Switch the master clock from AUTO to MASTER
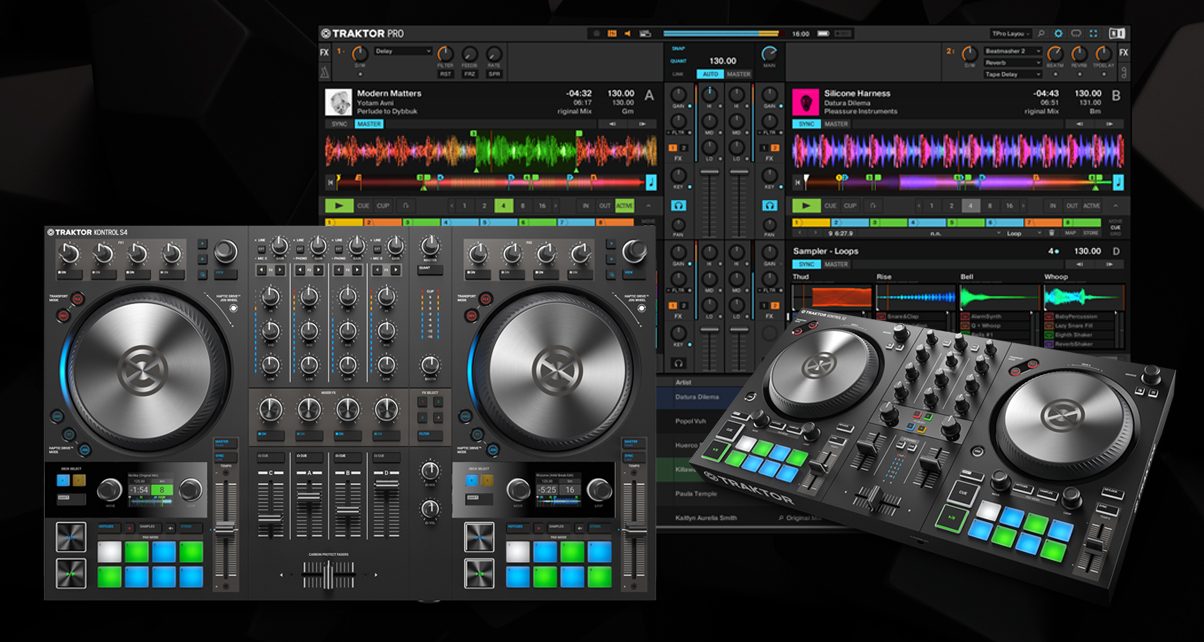Image resolution: width=1204 pixels, height=642 pixels. click(x=739, y=73)
